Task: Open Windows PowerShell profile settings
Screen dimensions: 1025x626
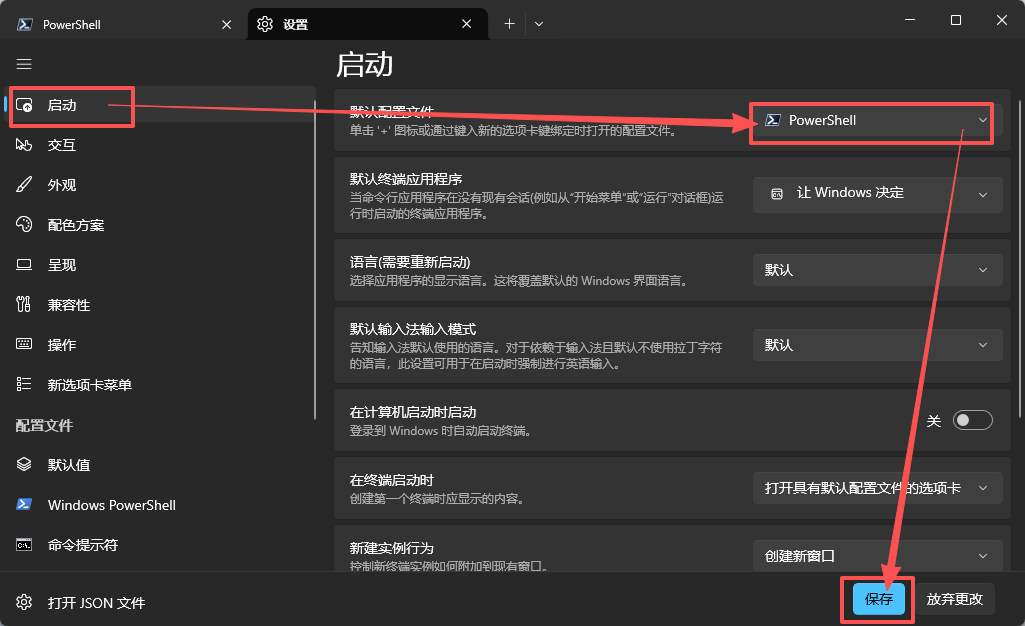Action: [160, 504]
